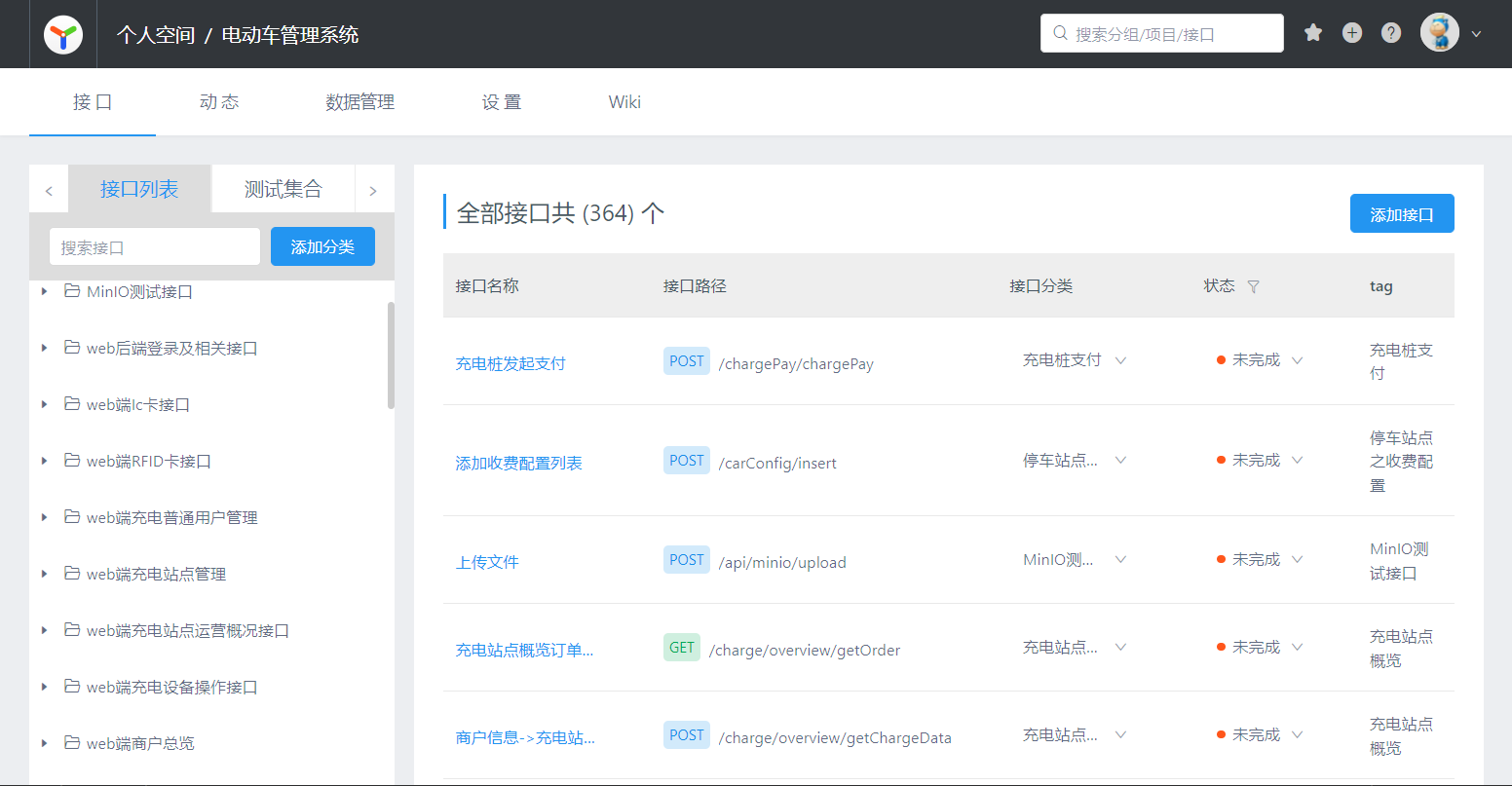Switch to the 动态 tab
This screenshot has width=1512, height=786.
(219, 102)
